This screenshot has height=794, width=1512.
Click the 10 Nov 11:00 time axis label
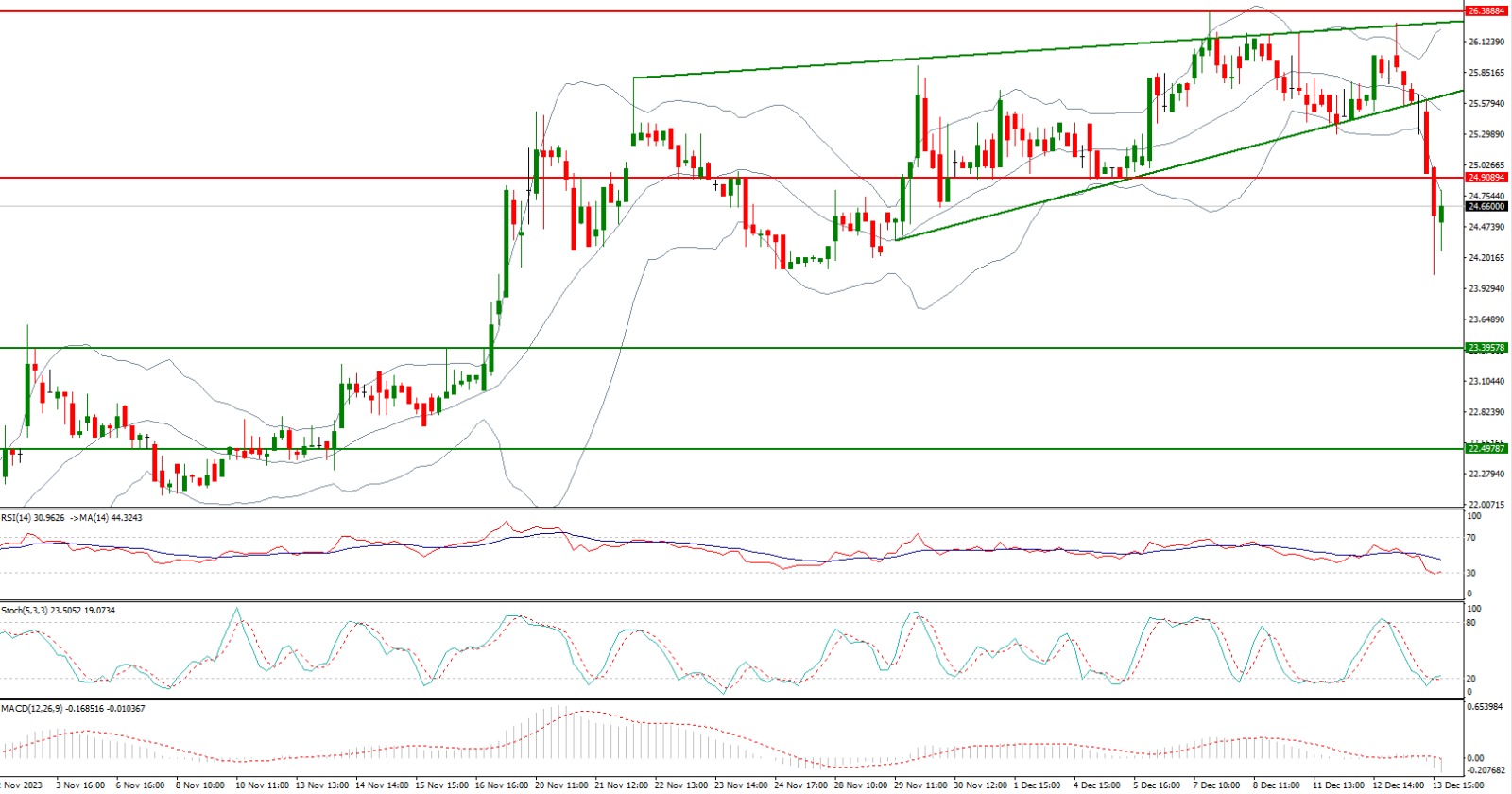coord(261,785)
